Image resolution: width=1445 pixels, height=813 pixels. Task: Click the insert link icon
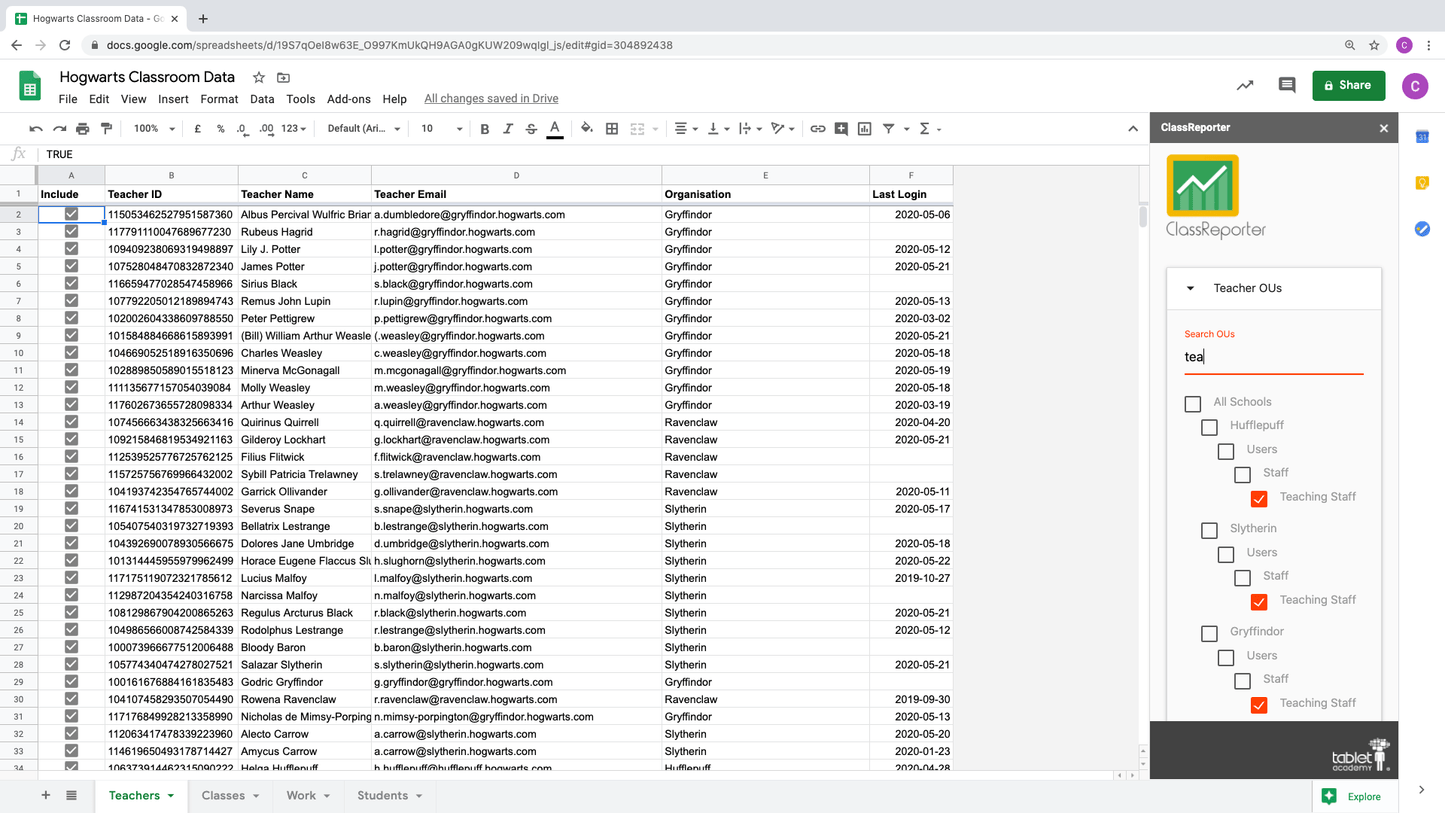(x=817, y=129)
